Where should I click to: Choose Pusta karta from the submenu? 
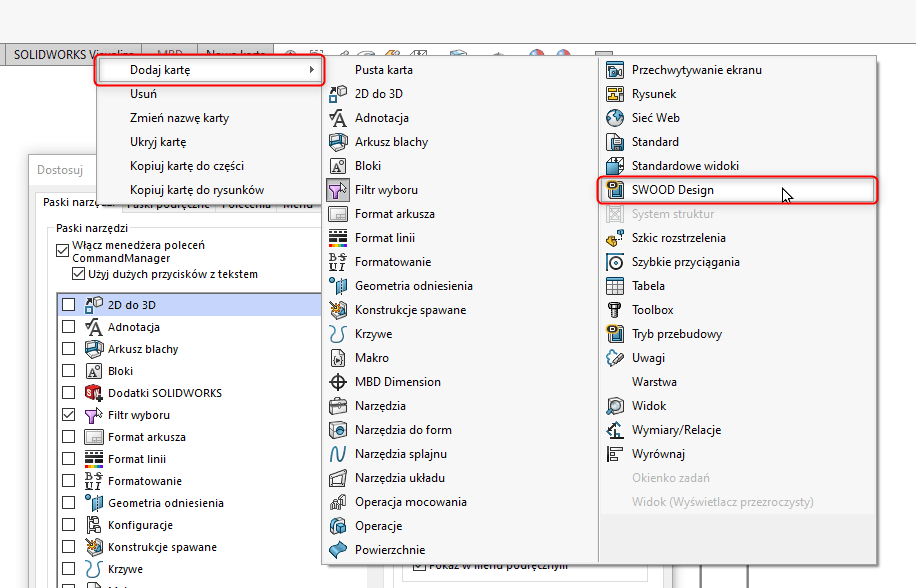tap(460, 70)
